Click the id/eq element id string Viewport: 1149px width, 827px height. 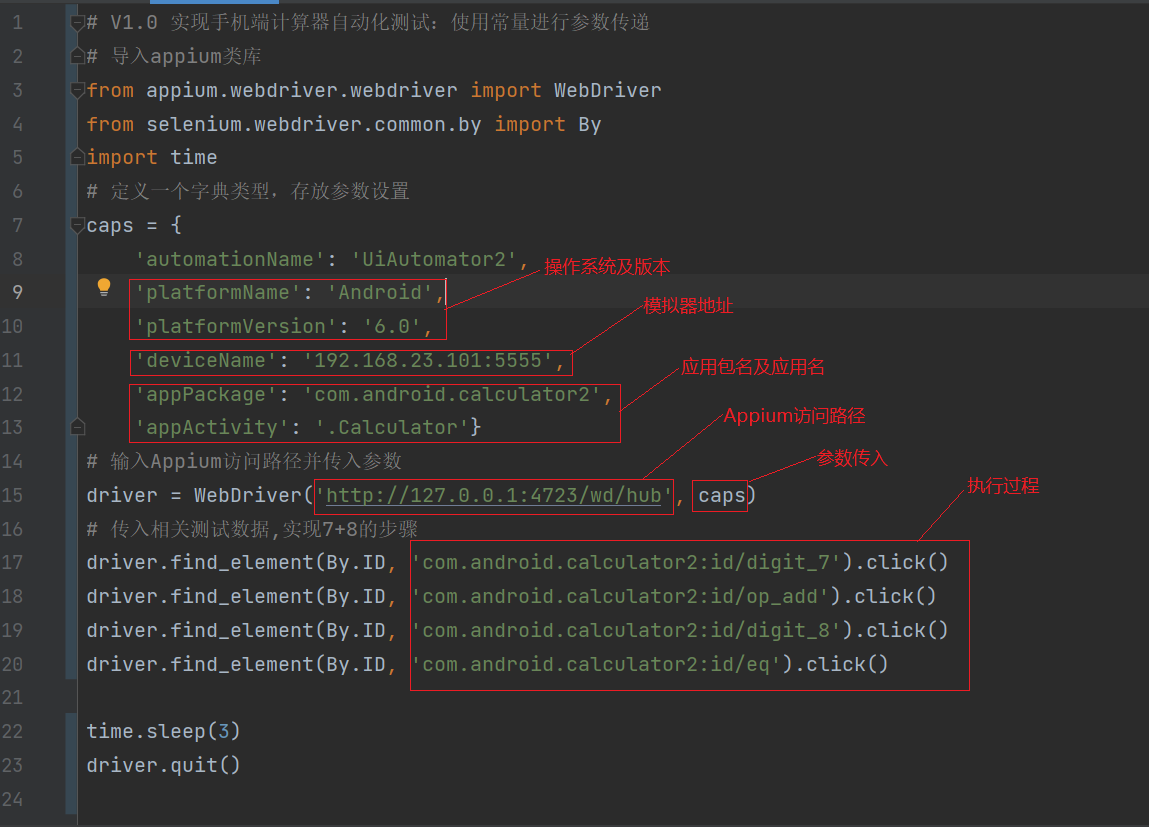click(596, 664)
